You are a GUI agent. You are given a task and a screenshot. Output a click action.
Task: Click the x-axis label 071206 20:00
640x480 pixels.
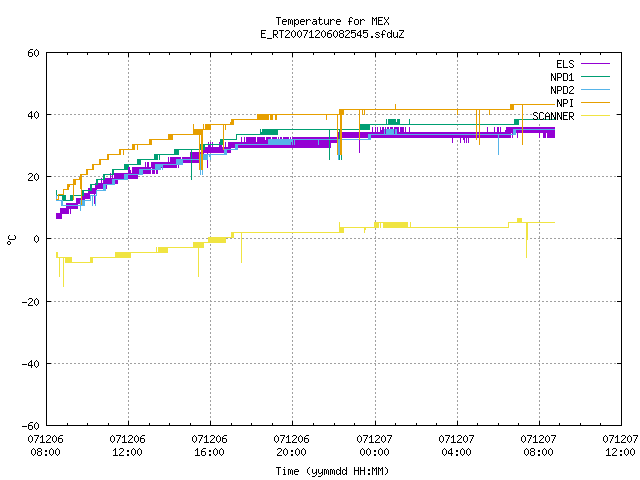pyautogui.click(x=291, y=446)
